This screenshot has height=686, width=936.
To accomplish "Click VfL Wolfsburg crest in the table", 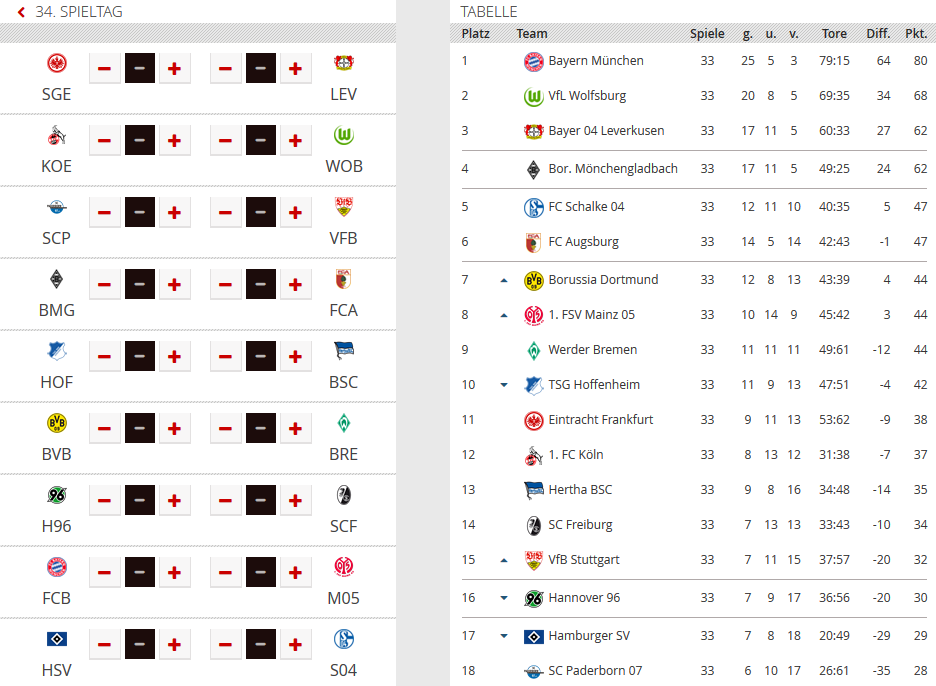I will point(534,96).
